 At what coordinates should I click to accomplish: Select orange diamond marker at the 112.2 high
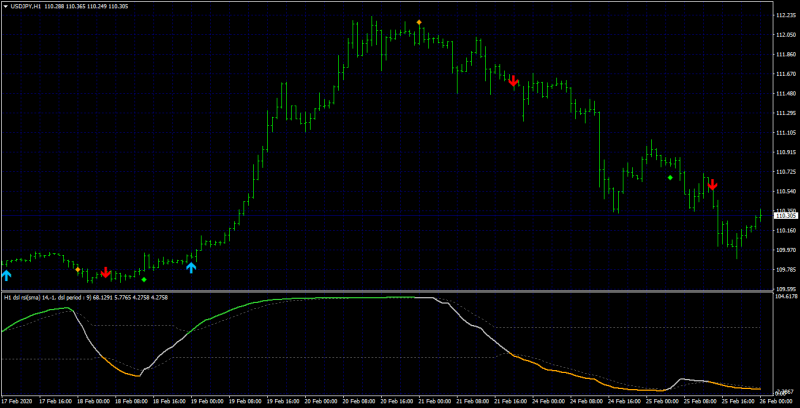coord(419,22)
